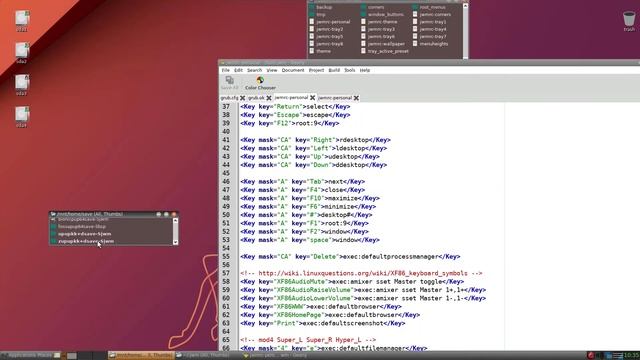The height and width of the screenshot is (360, 640).
Task: Open the corners folder in file manager
Action: (x=372, y=7)
